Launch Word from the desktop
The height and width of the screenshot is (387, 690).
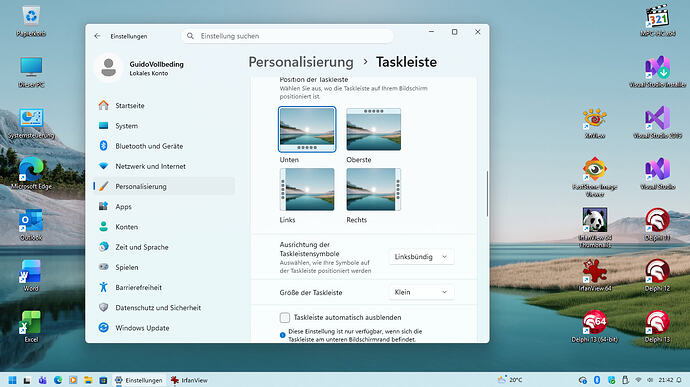tap(31, 276)
